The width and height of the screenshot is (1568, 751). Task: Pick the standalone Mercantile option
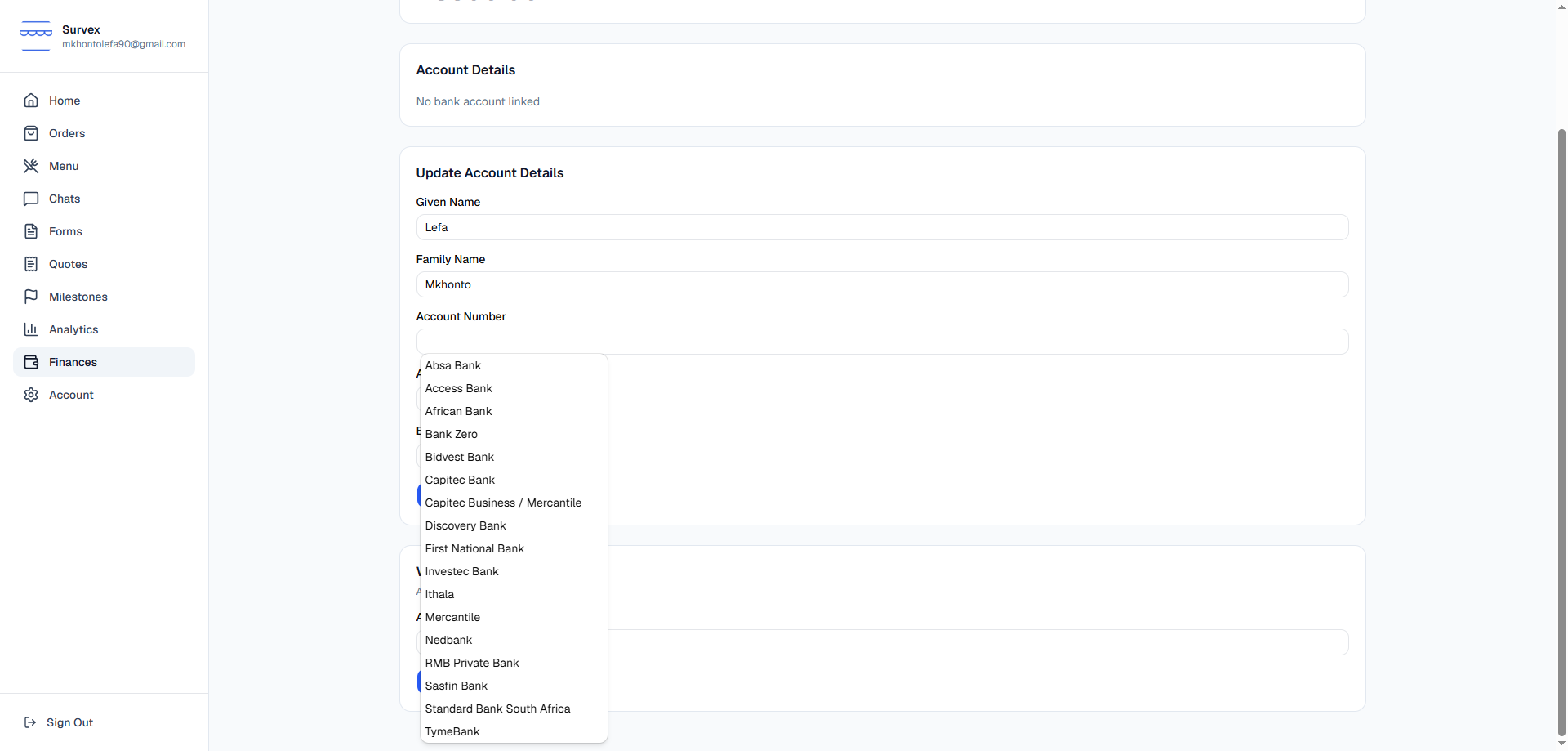click(514, 617)
